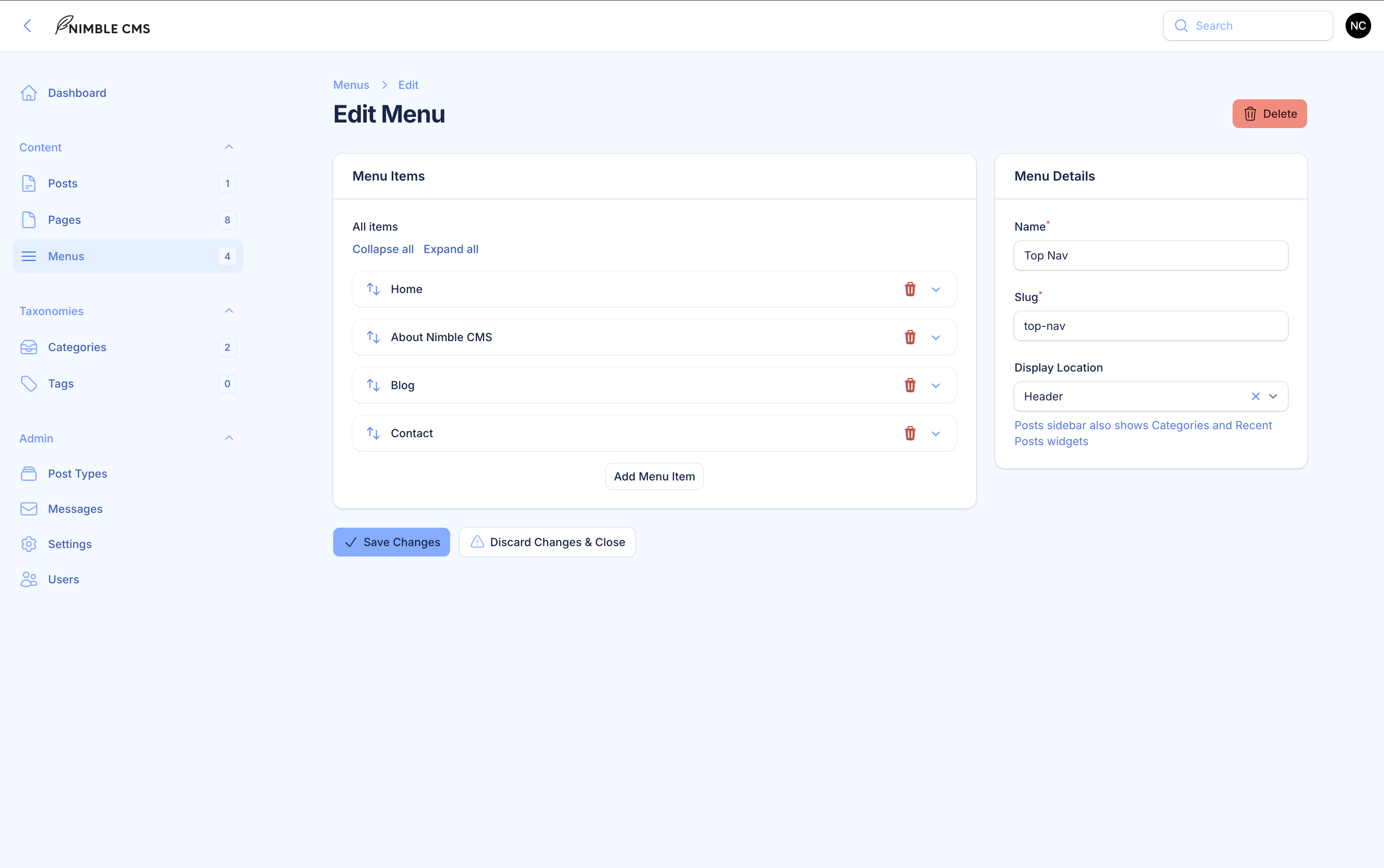Image resolution: width=1384 pixels, height=868 pixels.
Task: Click the reorder arrows icon for Contact item
Action: (x=373, y=434)
